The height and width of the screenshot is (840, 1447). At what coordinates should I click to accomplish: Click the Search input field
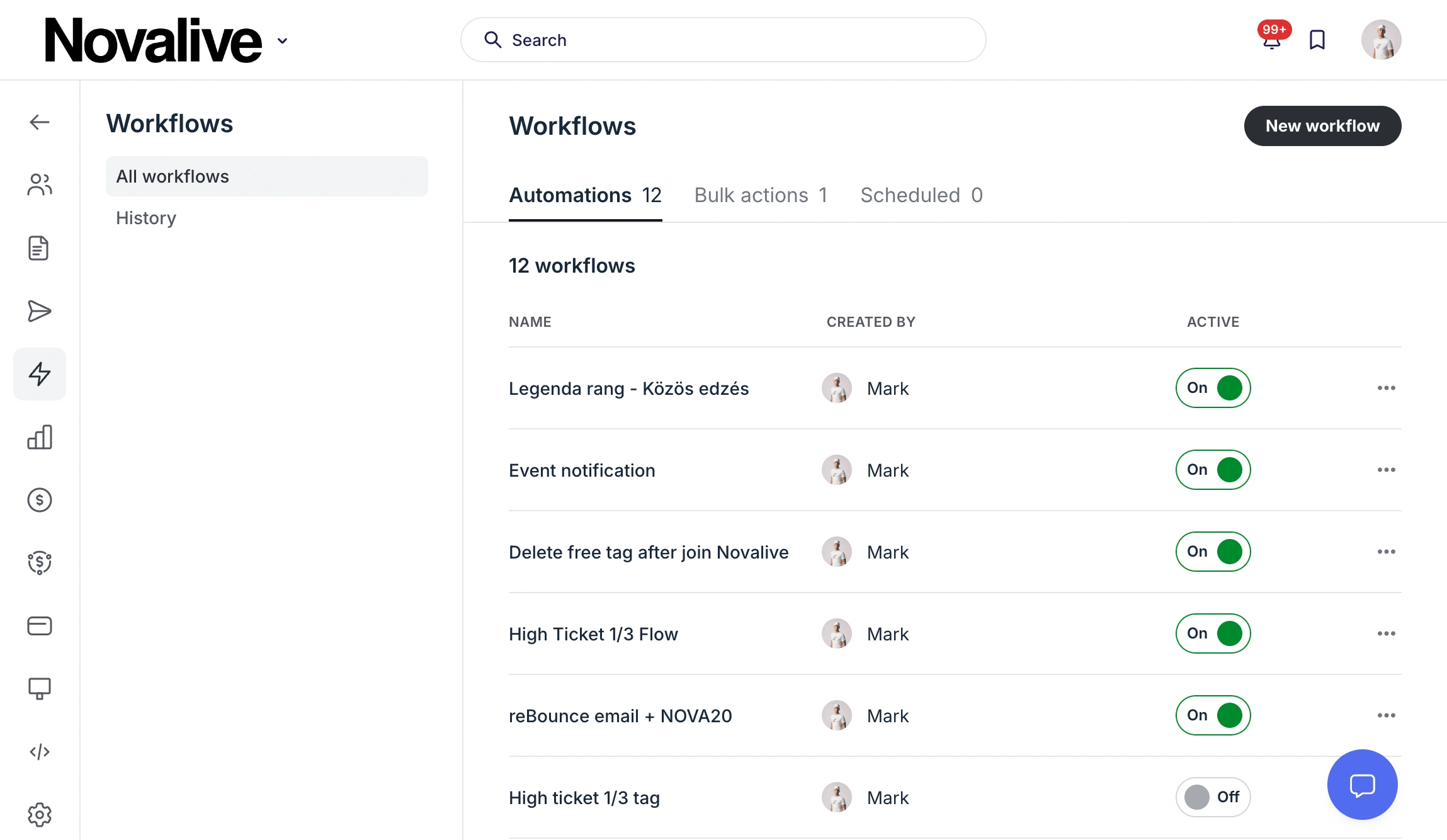(x=723, y=40)
